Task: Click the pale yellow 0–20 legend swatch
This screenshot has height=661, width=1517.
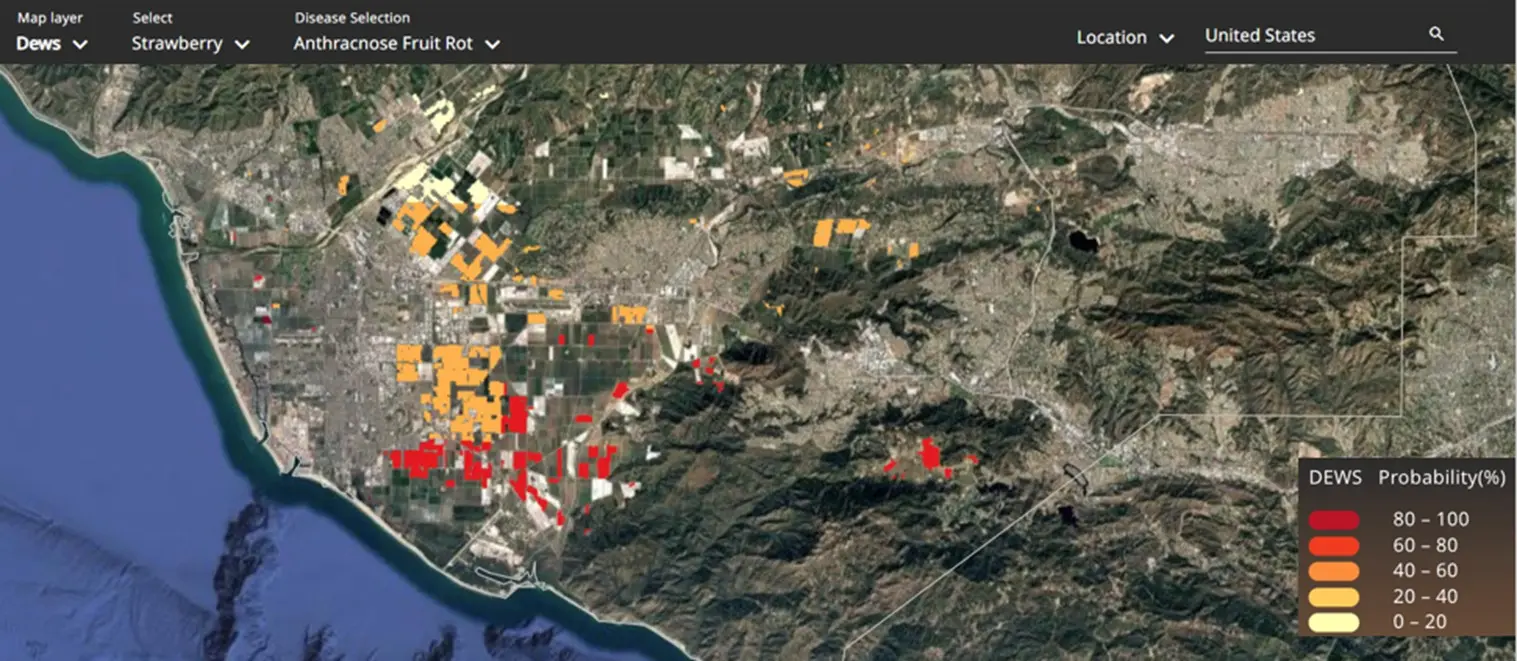Action: pyautogui.click(x=1334, y=622)
